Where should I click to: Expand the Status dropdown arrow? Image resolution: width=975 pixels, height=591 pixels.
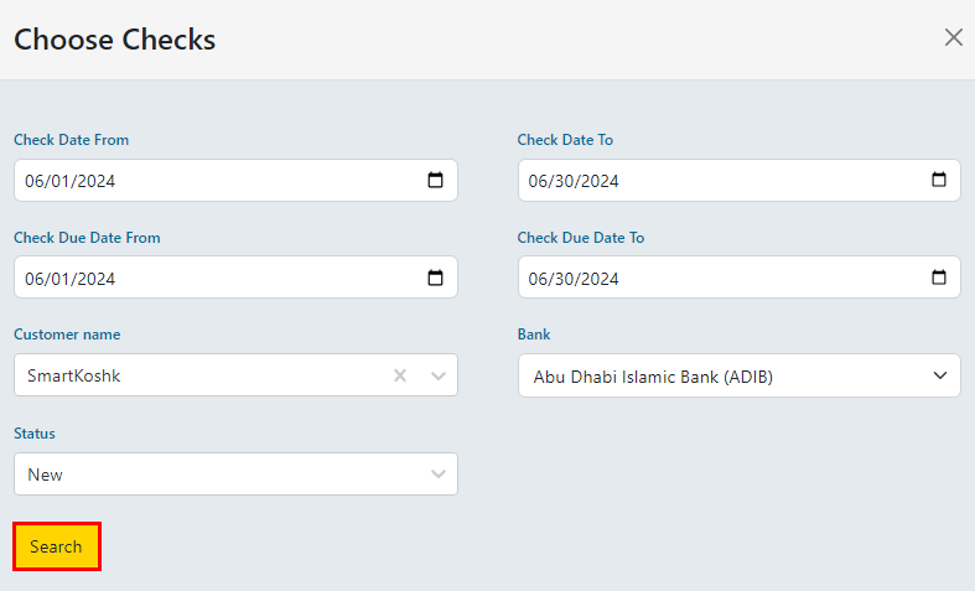(x=438, y=474)
